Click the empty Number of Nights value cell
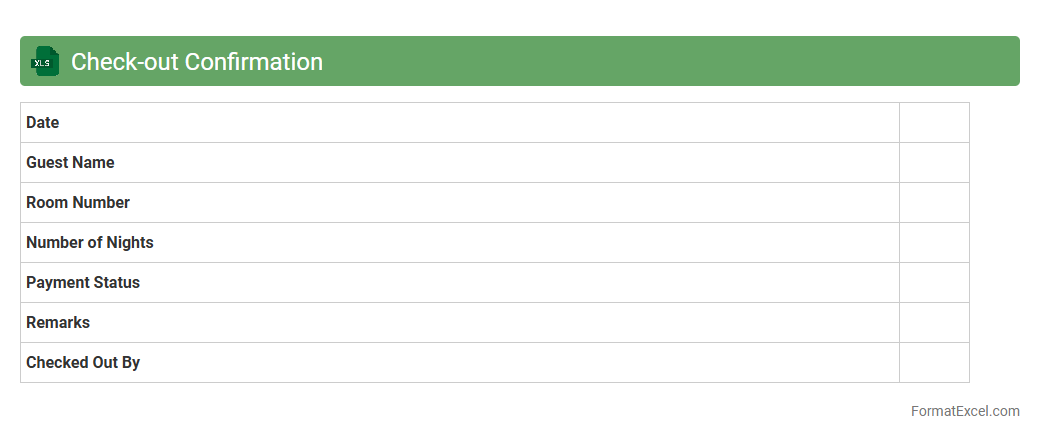 tap(934, 242)
